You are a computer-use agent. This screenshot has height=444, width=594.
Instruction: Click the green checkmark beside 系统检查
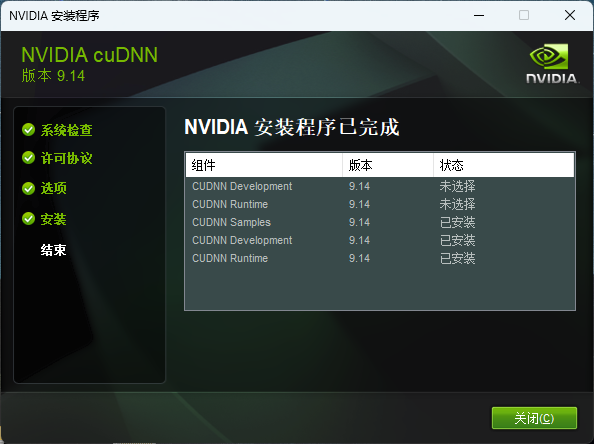click(x=28, y=130)
